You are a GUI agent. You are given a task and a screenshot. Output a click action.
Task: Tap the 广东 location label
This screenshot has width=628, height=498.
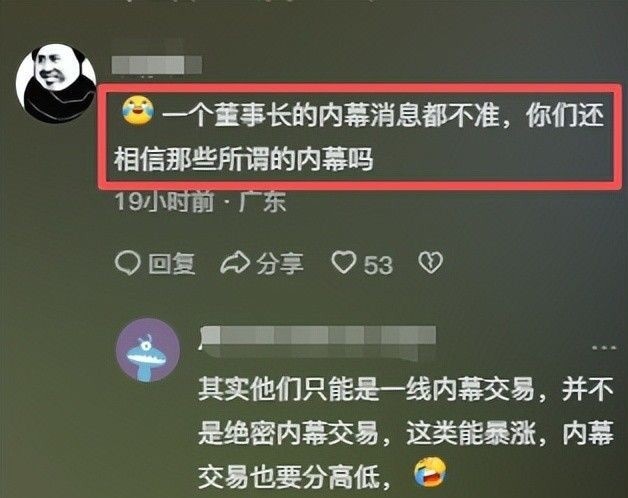coord(262,201)
